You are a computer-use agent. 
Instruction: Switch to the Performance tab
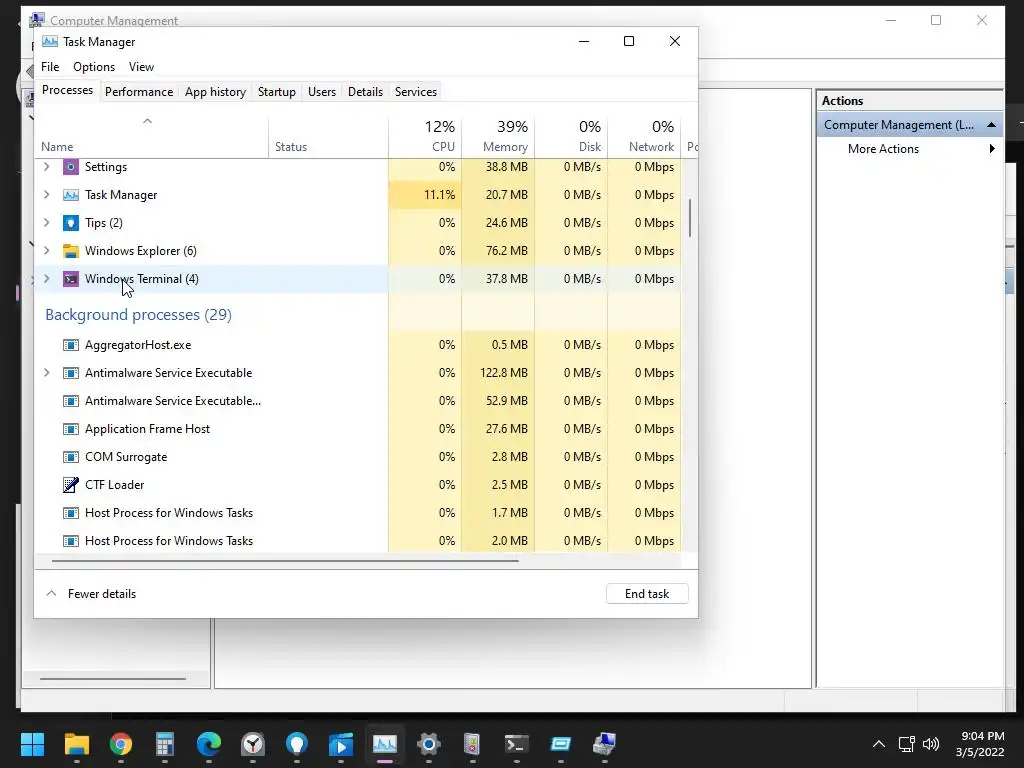point(139,92)
